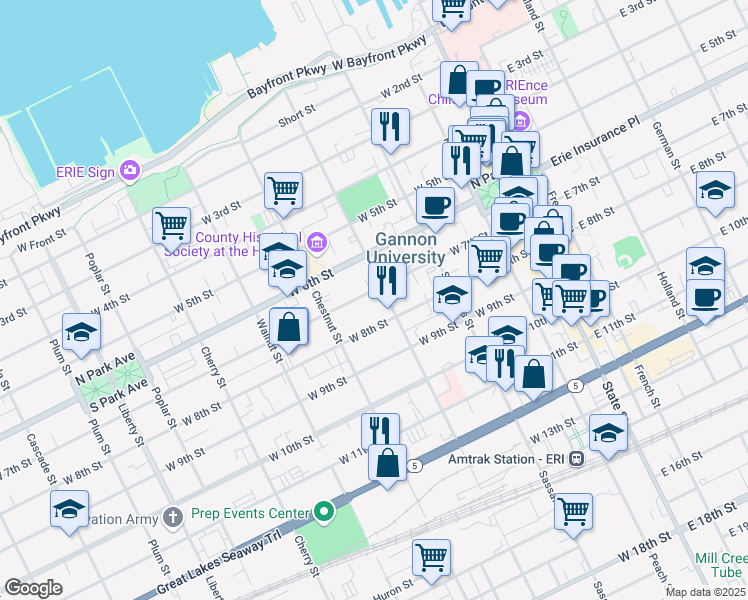Screen dimensions: 748x600
Task: Select the coffee cup marker above Gannon University
Action: [x=435, y=207]
